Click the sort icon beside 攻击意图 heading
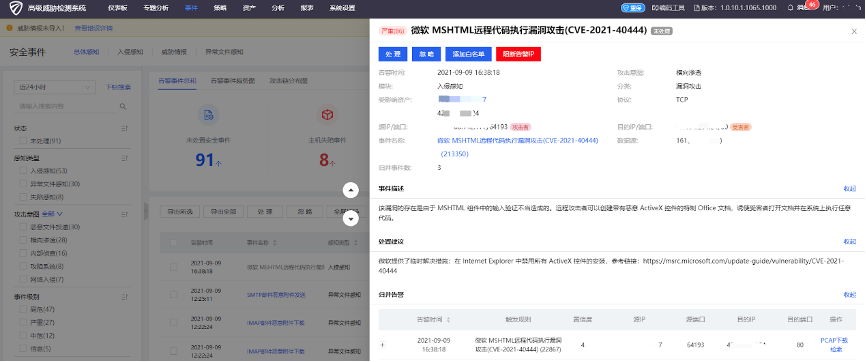 click(x=125, y=214)
